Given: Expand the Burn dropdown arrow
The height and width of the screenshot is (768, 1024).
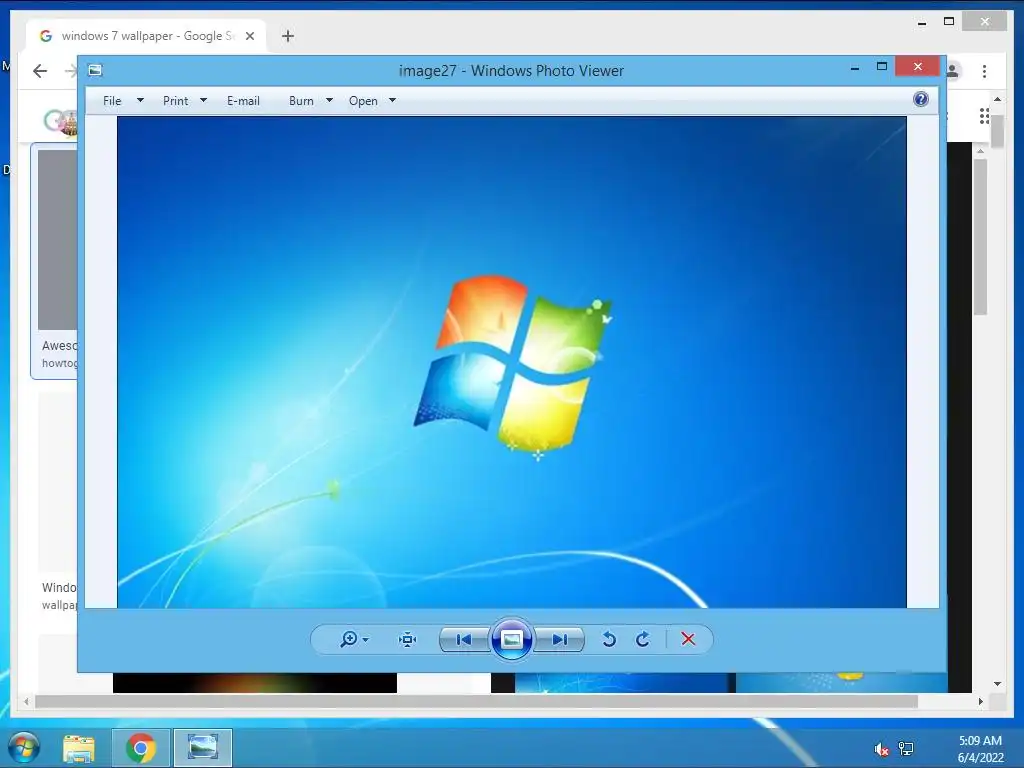Looking at the screenshot, I should [x=329, y=101].
